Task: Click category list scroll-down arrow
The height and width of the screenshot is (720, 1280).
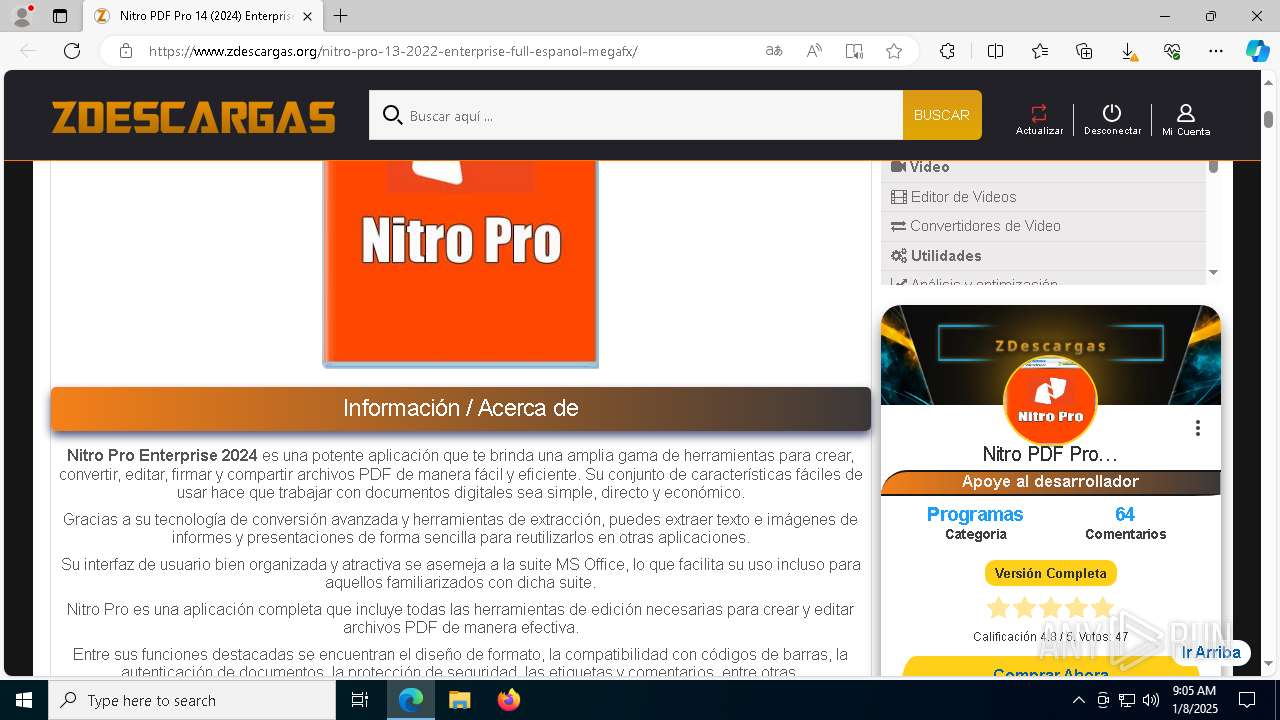Action: coord(1213,272)
